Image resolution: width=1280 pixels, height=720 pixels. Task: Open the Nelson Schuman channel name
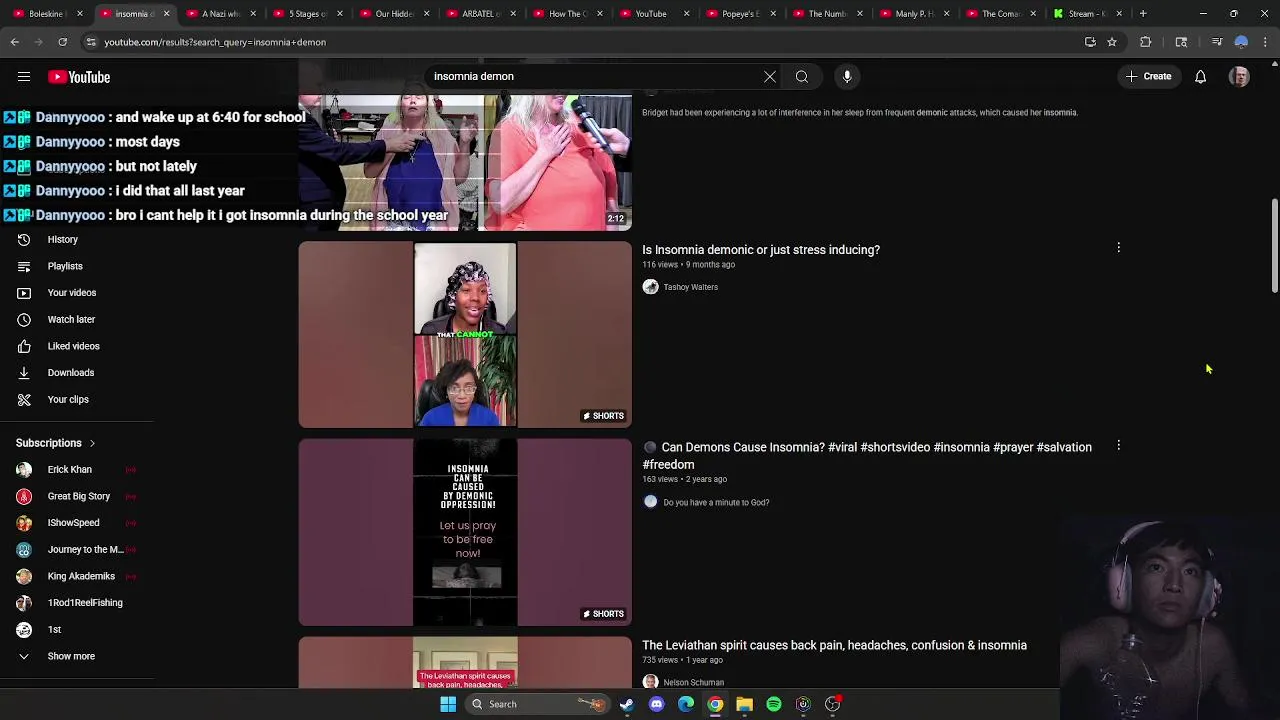click(693, 683)
